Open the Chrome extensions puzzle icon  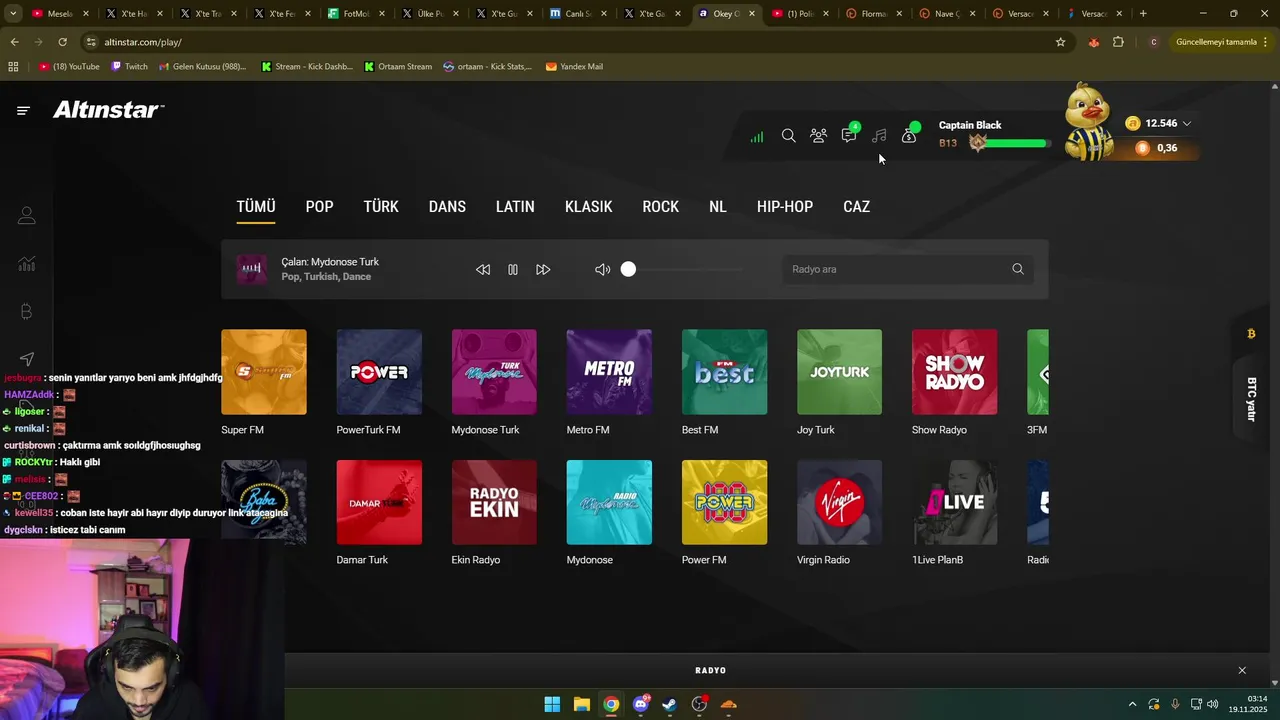coord(1118,42)
